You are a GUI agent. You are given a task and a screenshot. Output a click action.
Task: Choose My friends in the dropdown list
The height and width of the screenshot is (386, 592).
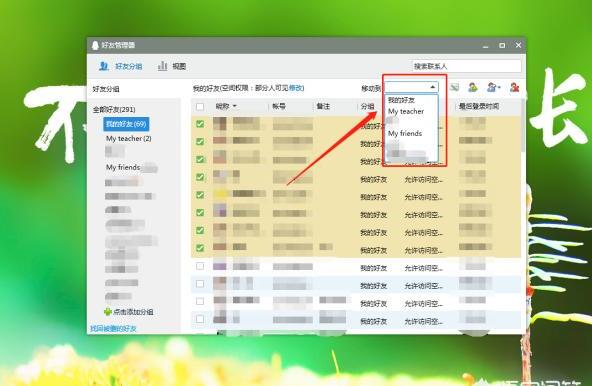[x=405, y=133]
